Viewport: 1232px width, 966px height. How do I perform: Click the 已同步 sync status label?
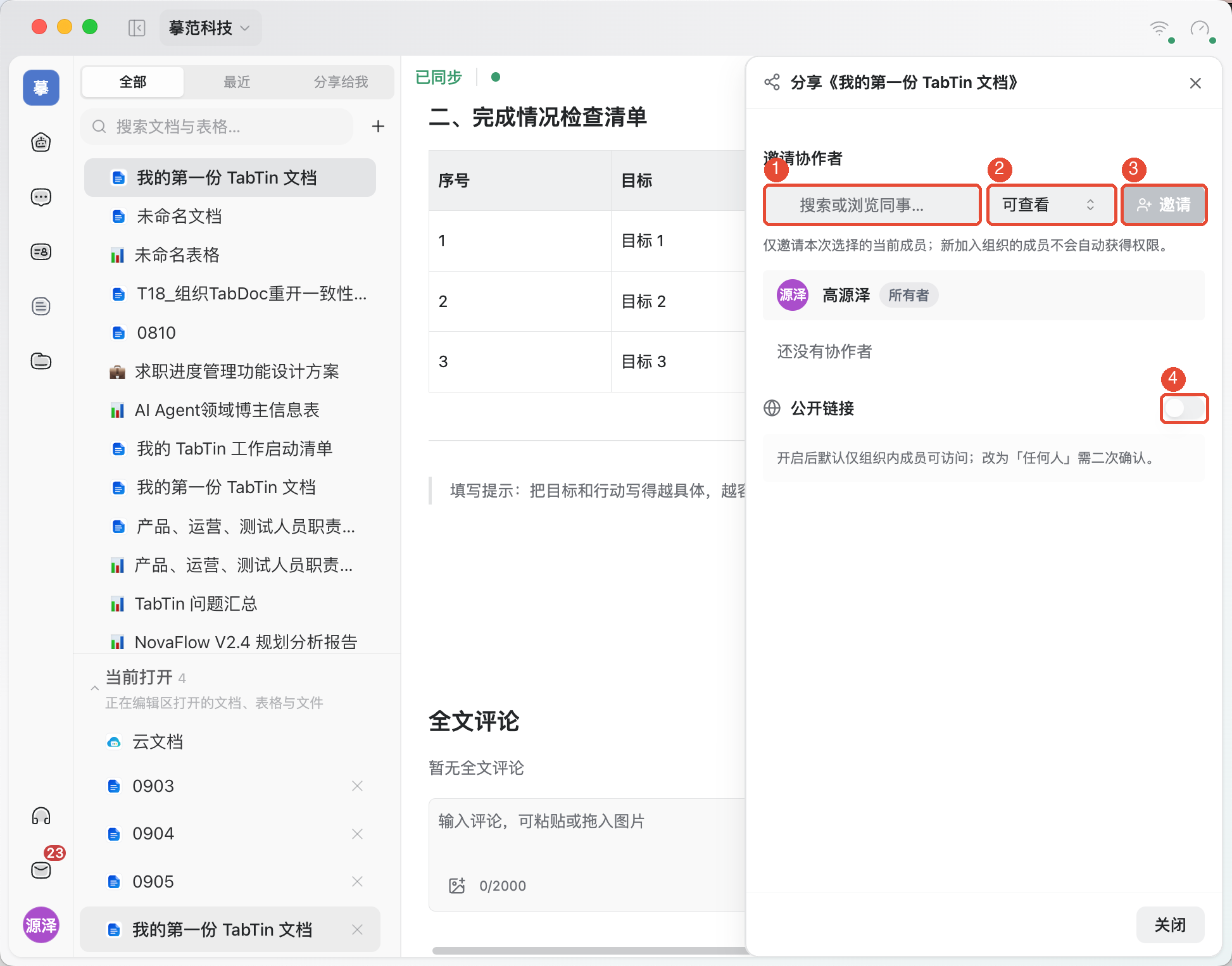point(439,77)
